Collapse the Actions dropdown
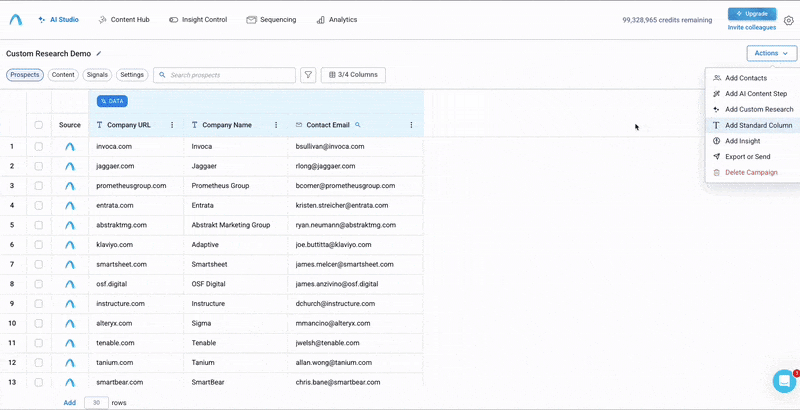800x410 pixels. click(x=772, y=53)
